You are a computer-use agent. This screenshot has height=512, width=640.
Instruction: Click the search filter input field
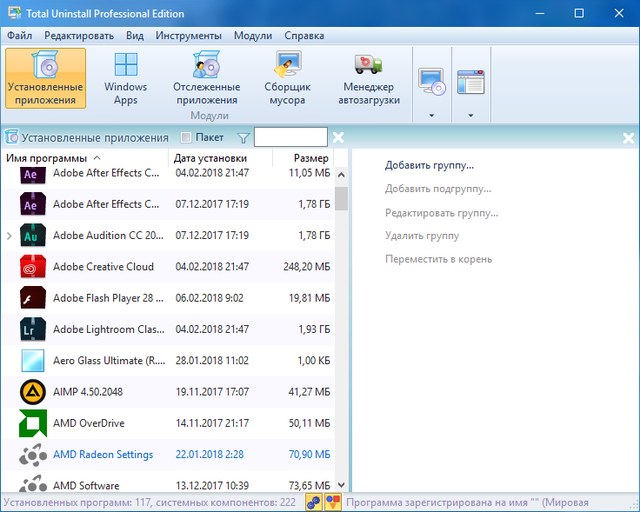pyautogui.click(x=290, y=138)
